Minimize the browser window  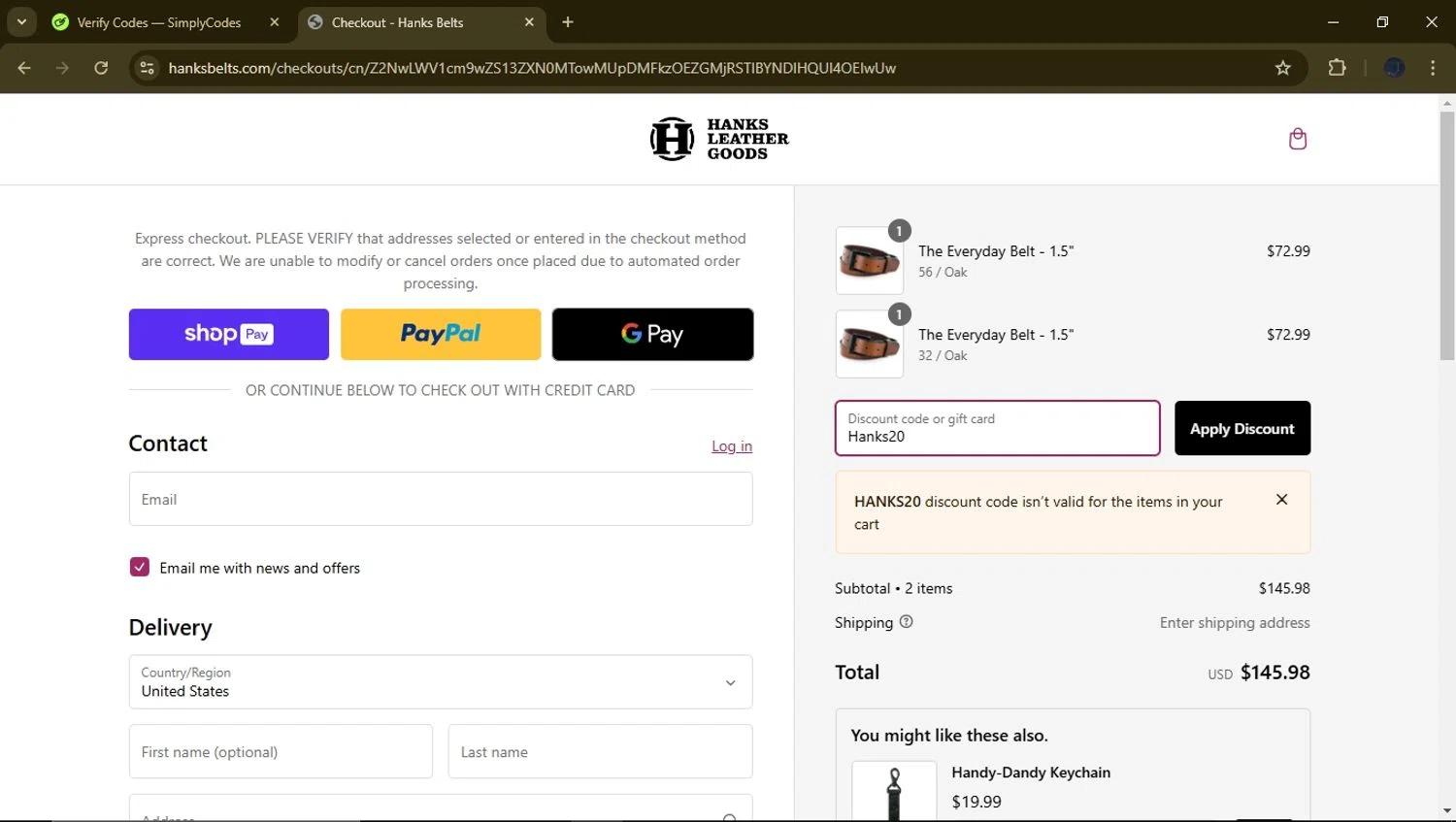(1333, 22)
